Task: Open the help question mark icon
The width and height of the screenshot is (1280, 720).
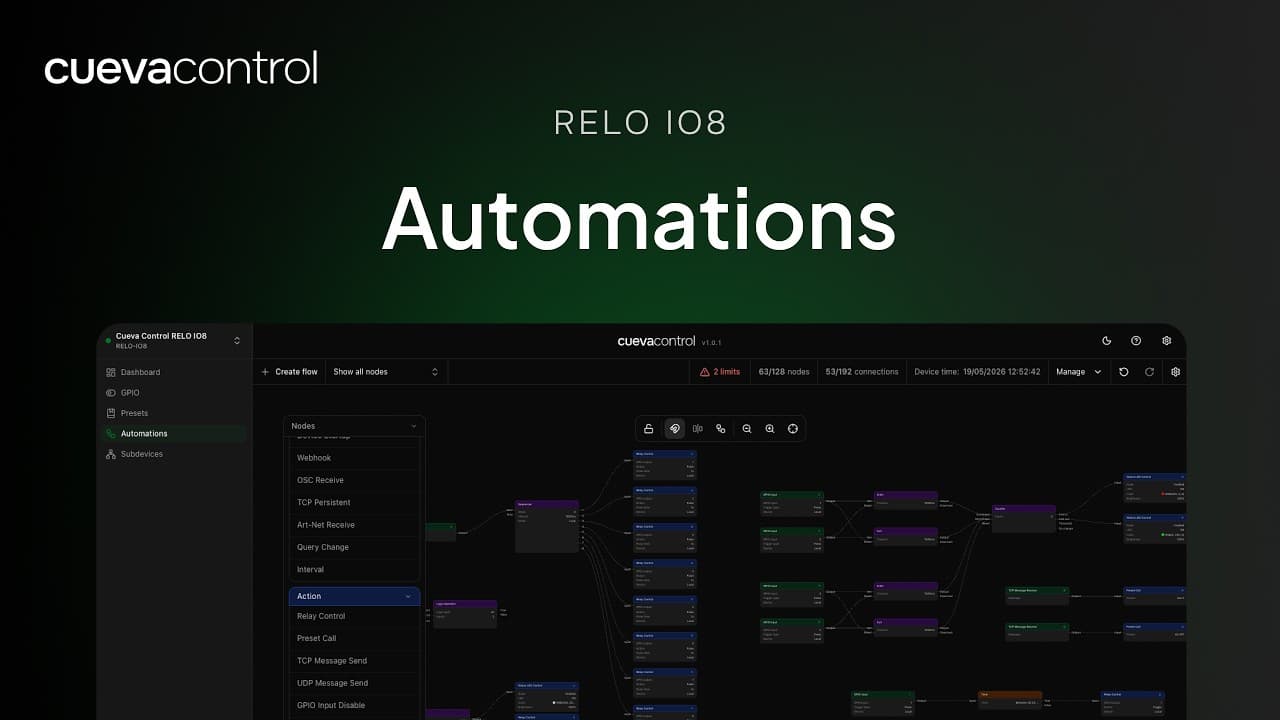Action: pos(1136,341)
